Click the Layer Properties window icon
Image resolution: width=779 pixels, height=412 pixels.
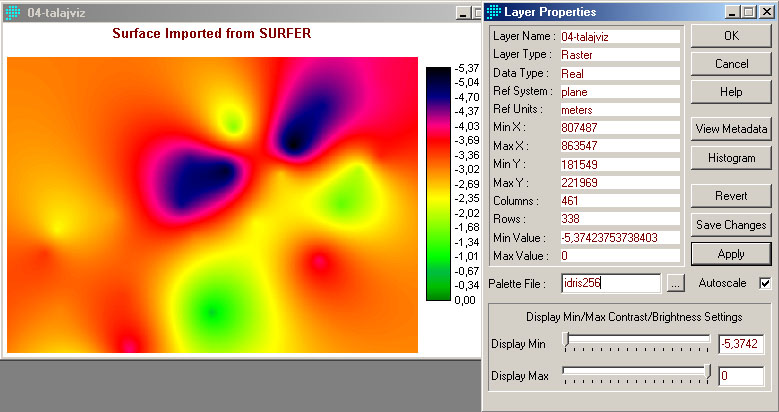(494, 12)
